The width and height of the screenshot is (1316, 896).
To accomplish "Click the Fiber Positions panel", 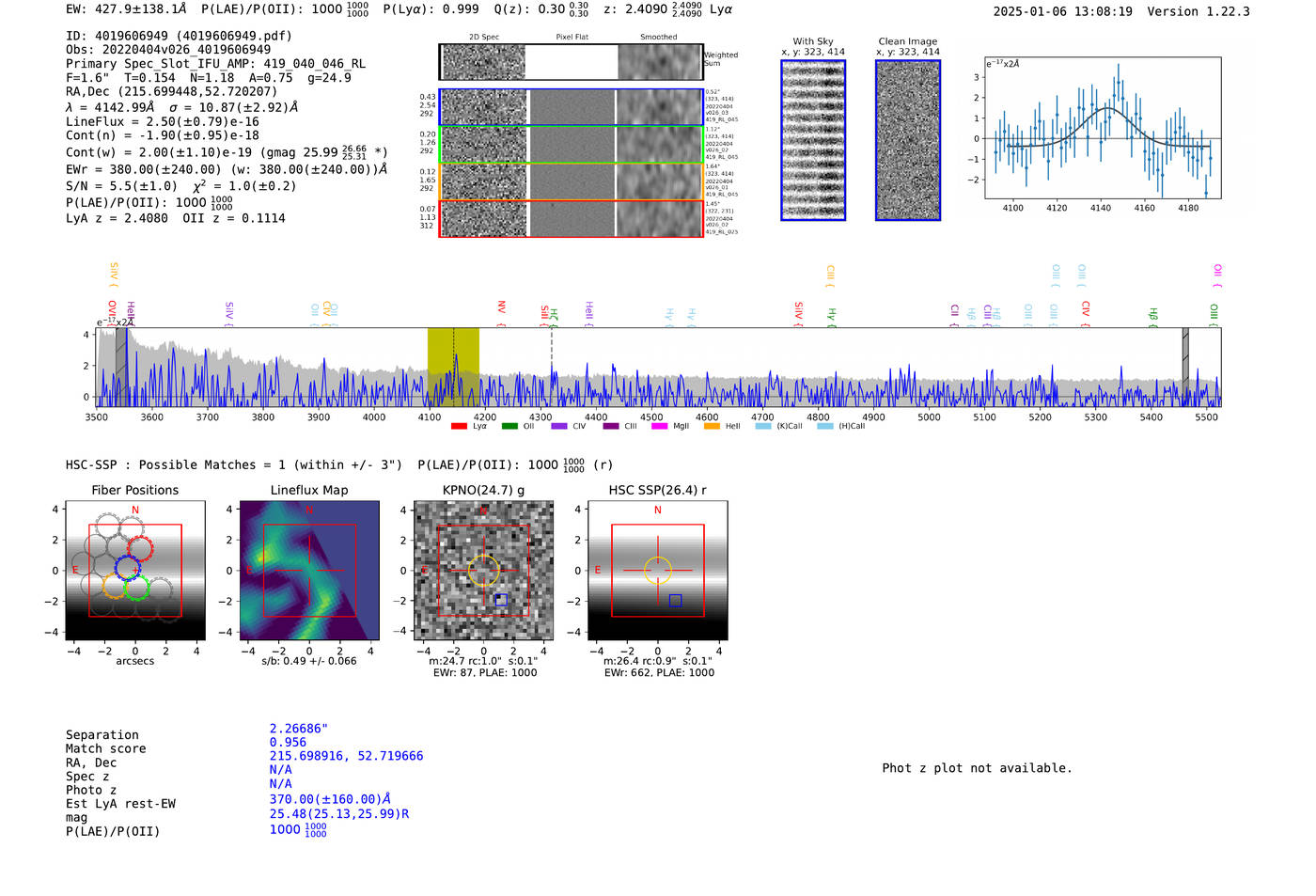I will [135, 571].
